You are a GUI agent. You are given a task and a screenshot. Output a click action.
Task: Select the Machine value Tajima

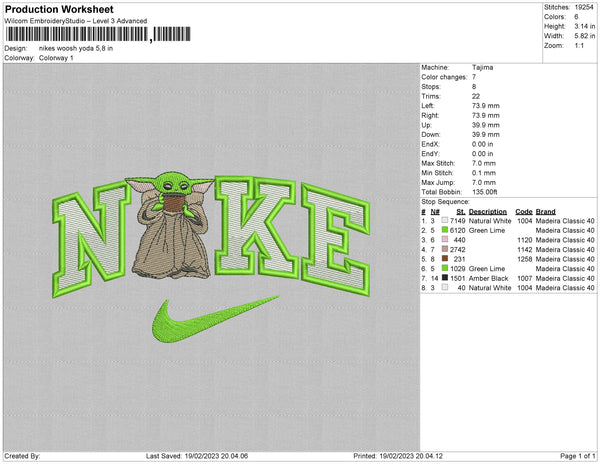click(x=483, y=67)
